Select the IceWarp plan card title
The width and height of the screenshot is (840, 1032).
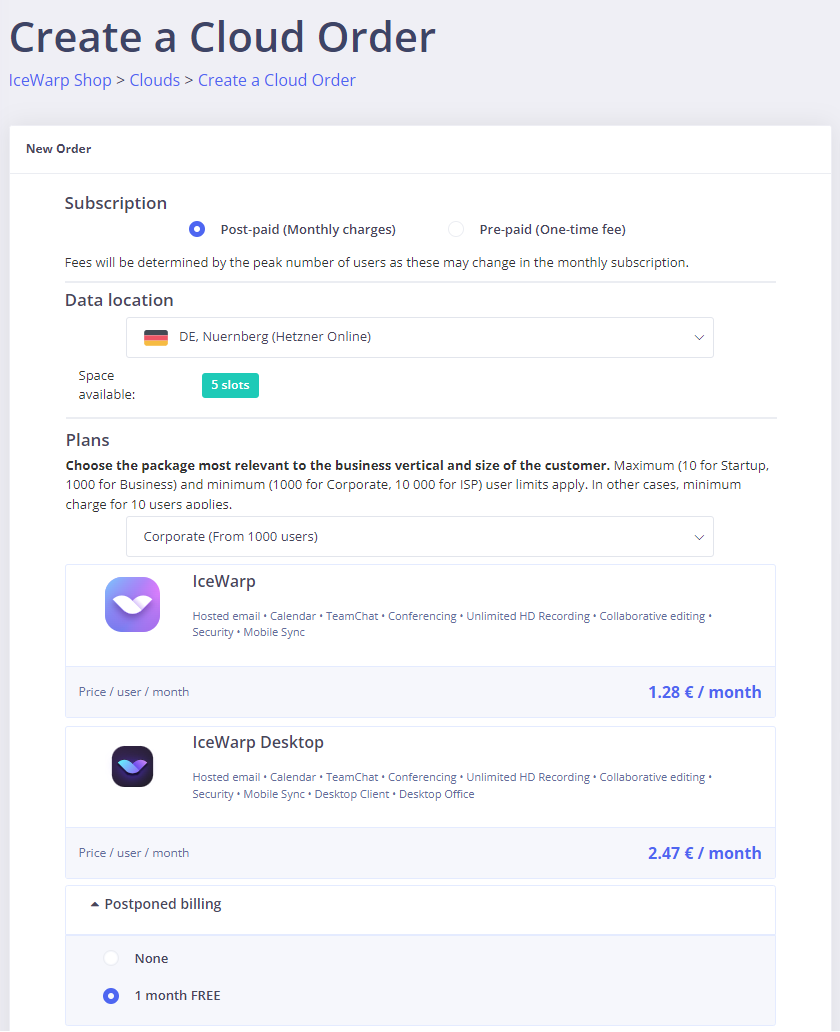pyautogui.click(x=224, y=581)
